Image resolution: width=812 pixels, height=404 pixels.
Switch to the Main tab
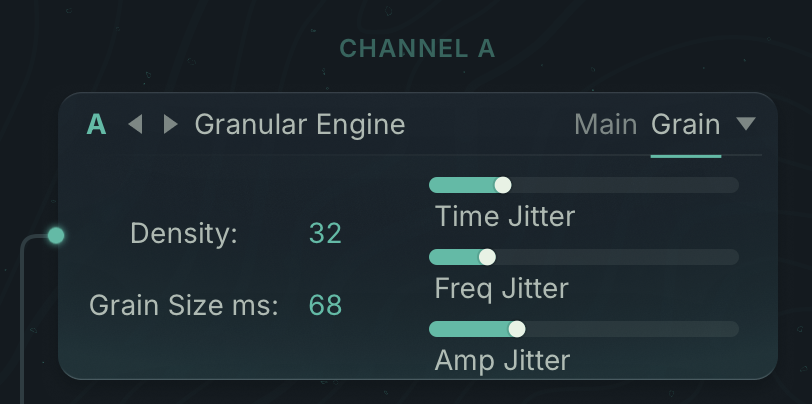click(605, 125)
